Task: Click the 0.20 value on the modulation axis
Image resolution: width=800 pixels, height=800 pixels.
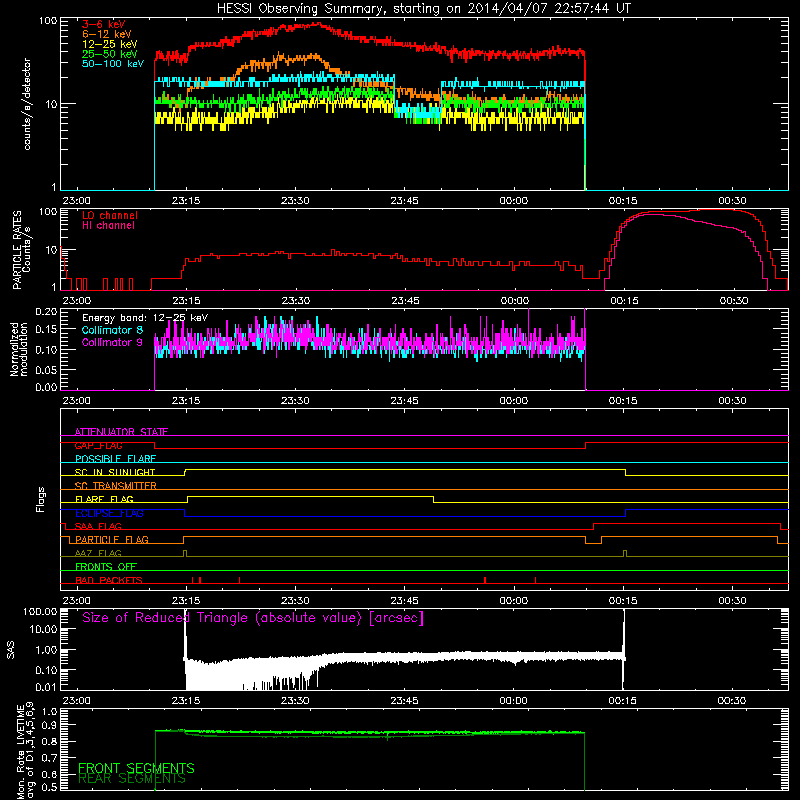Action: pyautogui.click(x=46, y=311)
